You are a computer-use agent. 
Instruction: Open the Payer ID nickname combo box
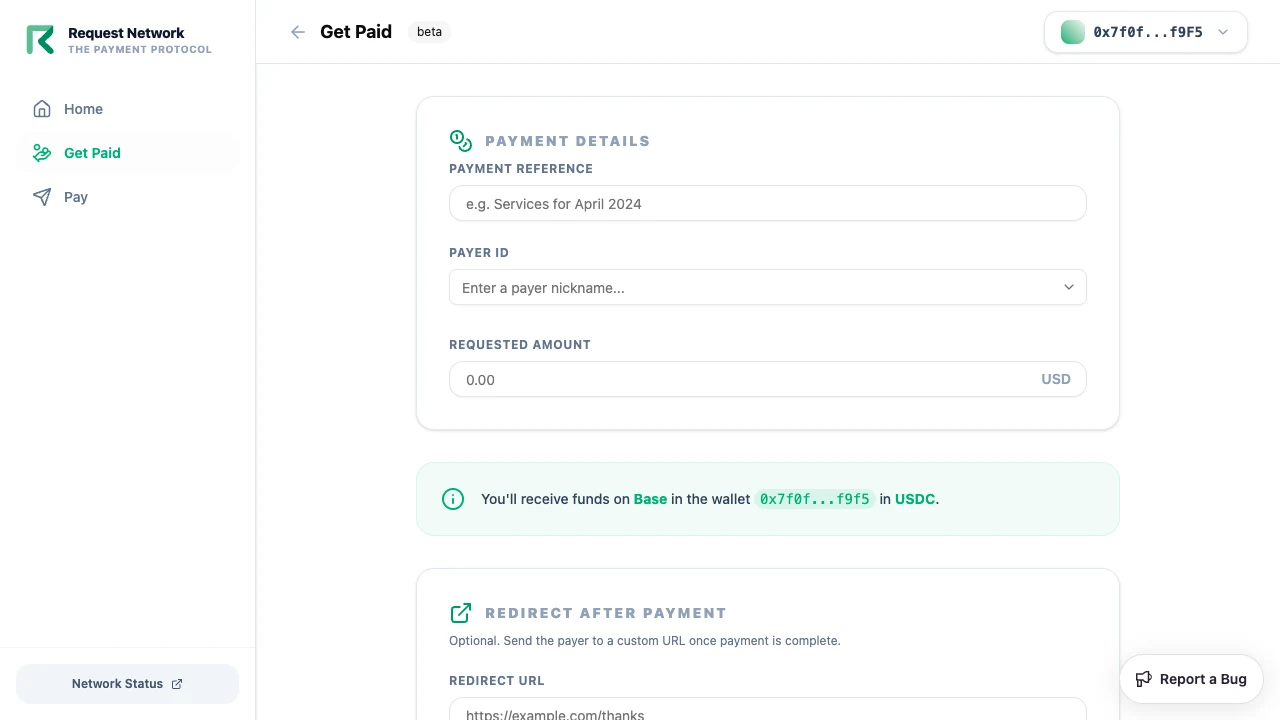coord(768,287)
